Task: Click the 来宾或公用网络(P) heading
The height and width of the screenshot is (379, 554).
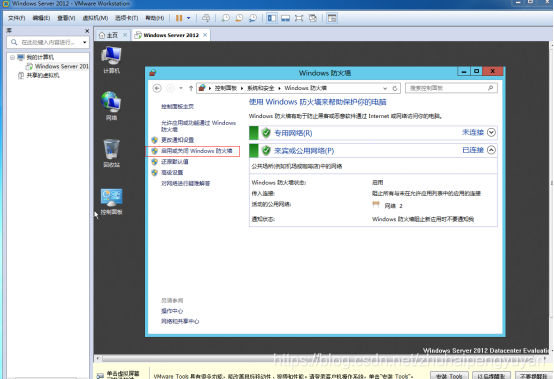Action: click(304, 151)
